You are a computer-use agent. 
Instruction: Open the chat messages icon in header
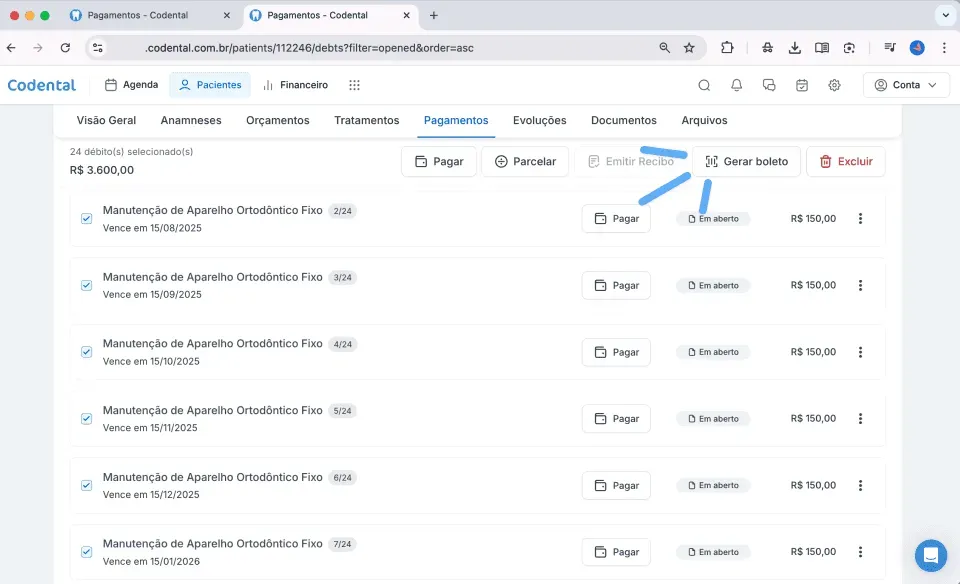click(769, 85)
